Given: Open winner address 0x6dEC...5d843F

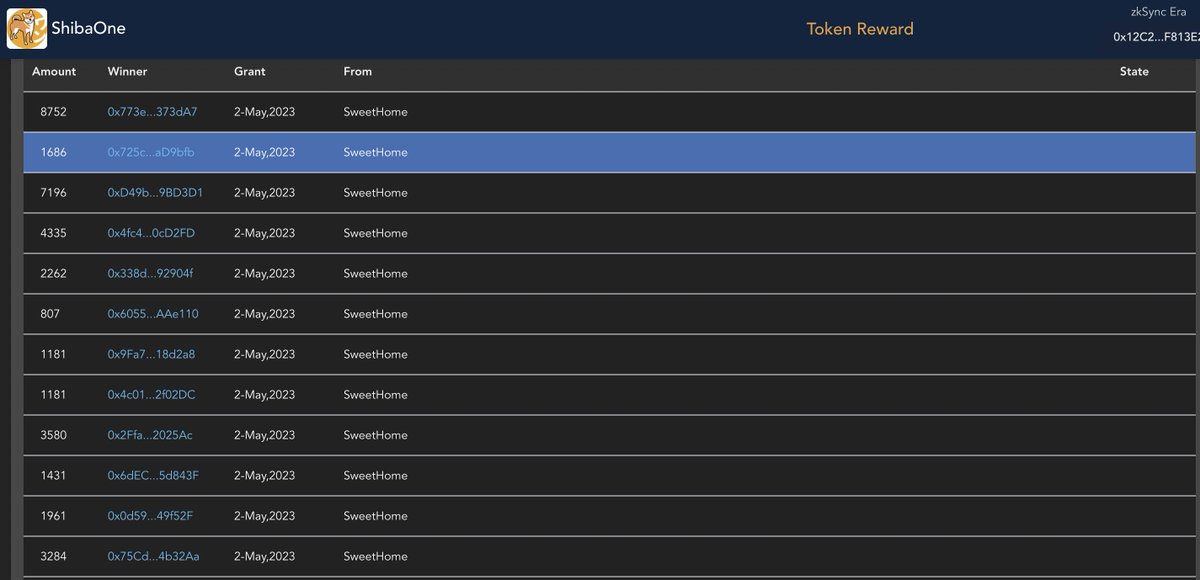Looking at the screenshot, I should (x=153, y=476).
